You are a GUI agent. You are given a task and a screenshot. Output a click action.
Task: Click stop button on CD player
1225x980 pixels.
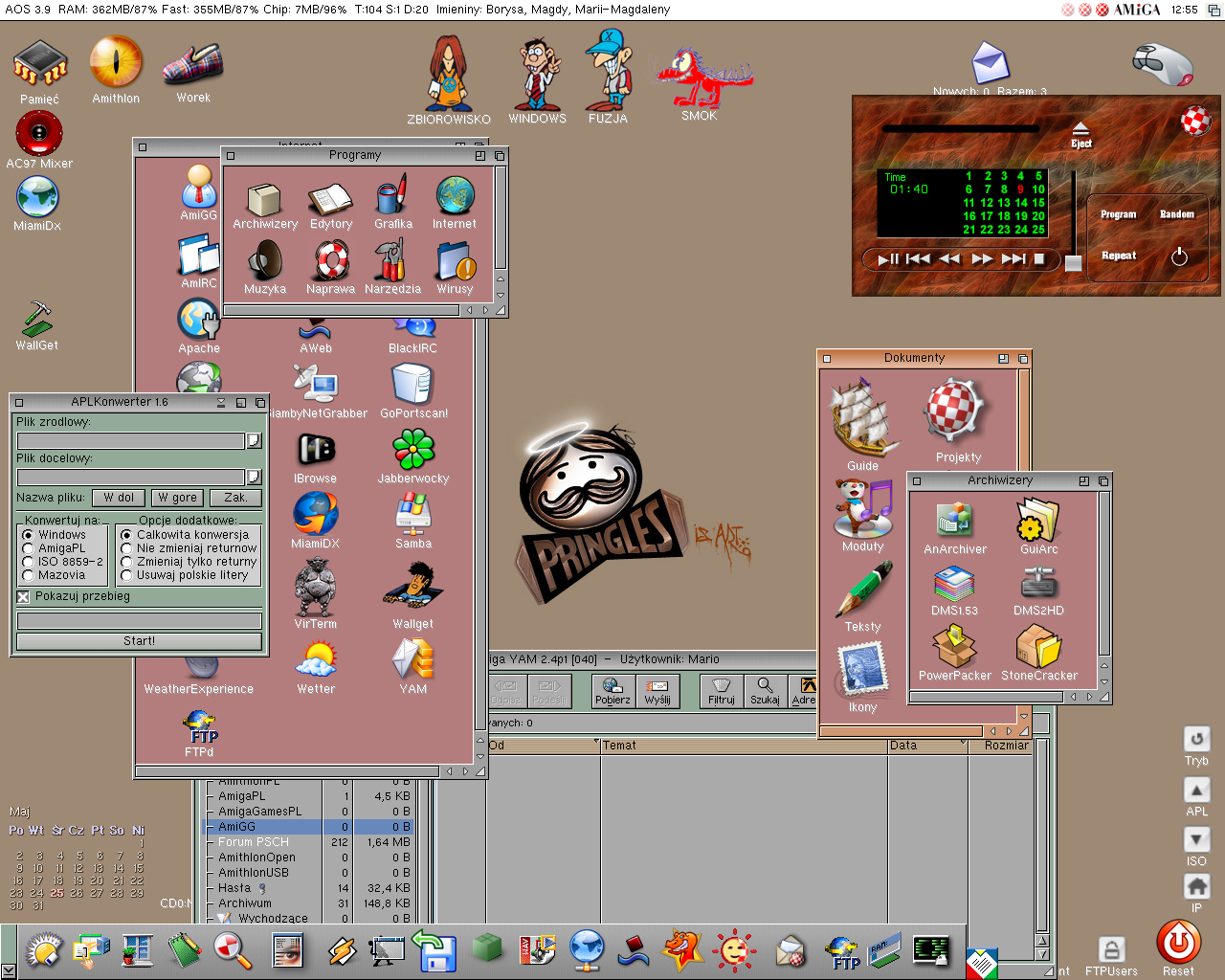coord(1039,258)
